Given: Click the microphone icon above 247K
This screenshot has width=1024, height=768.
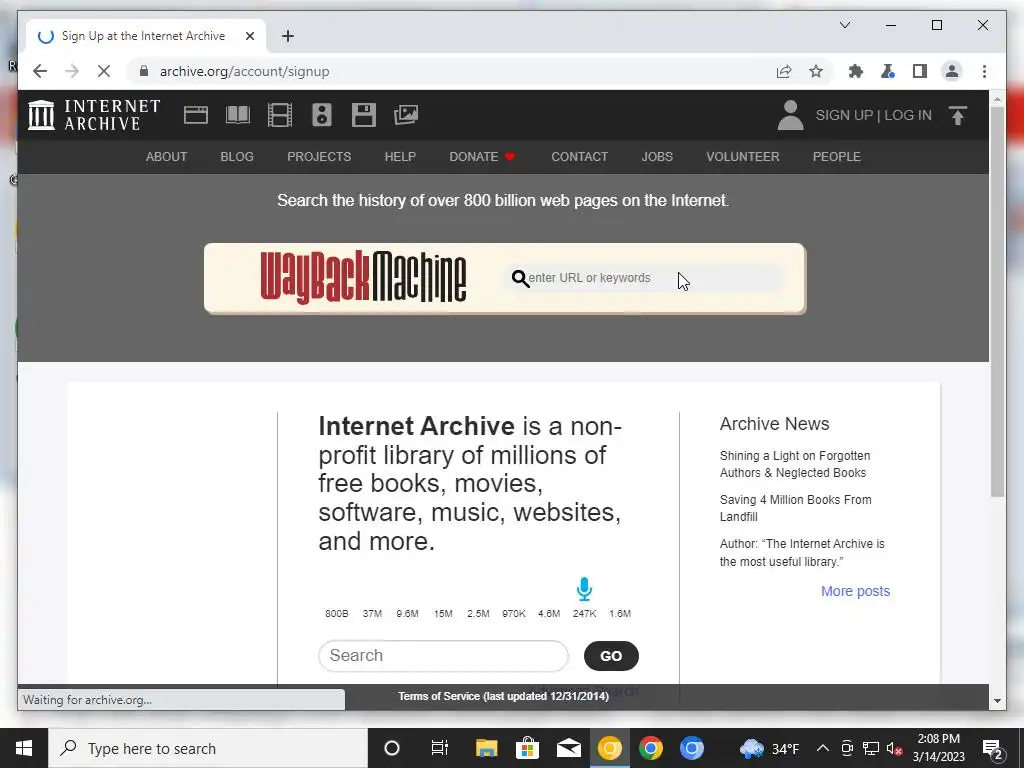Looking at the screenshot, I should 584,589.
